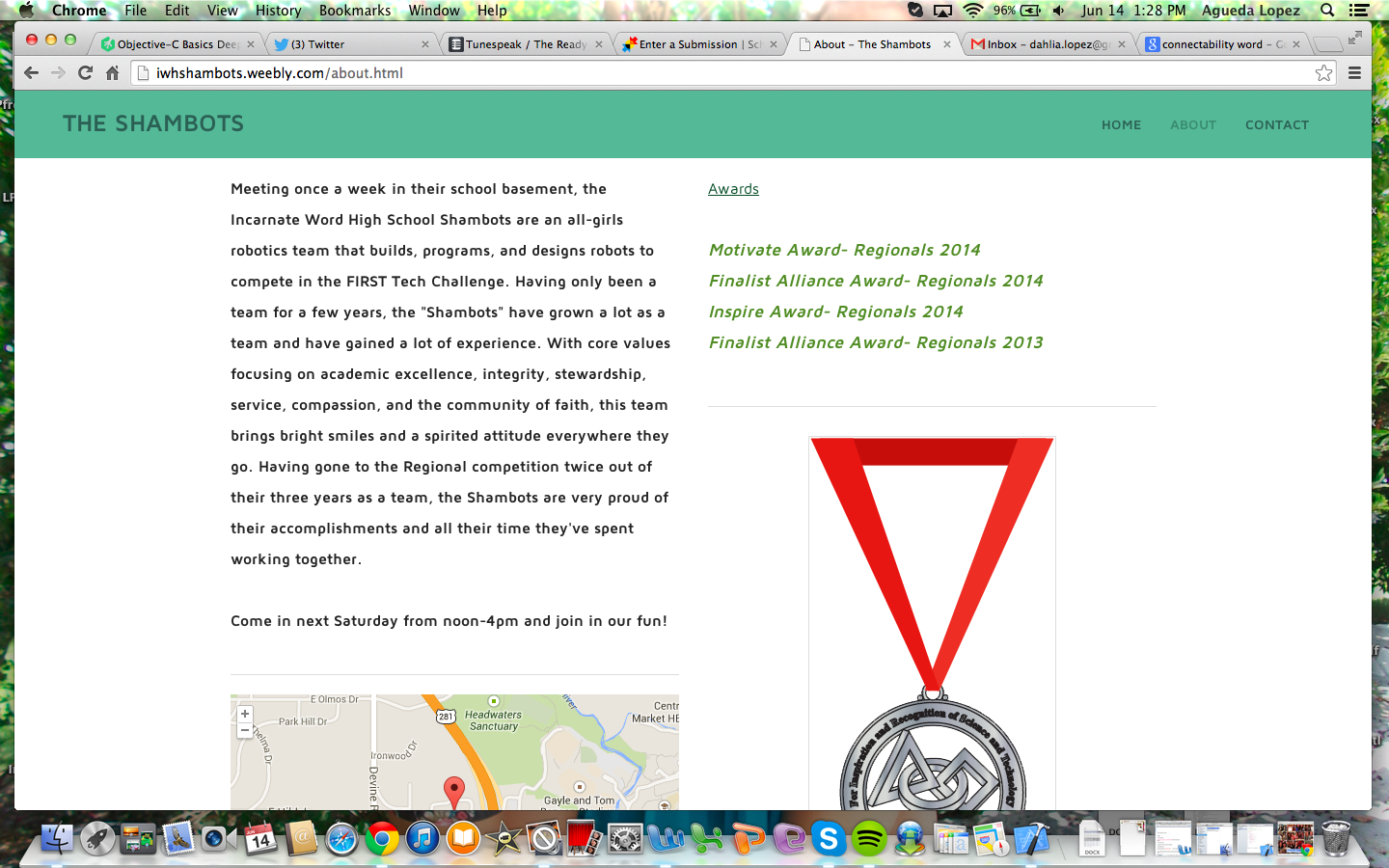The width and height of the screenshot is (1389, 868).
Task: Open the Window menu
Action: [434, 11]
